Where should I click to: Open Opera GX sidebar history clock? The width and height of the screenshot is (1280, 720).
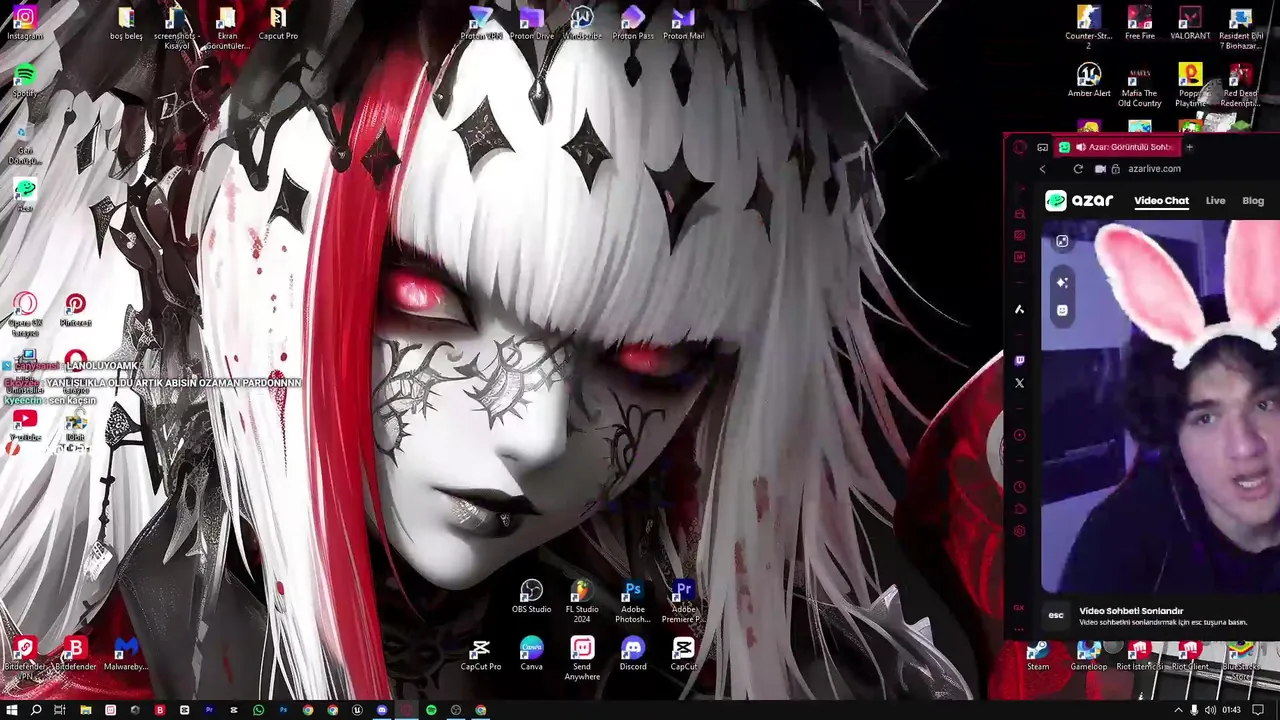tap(1019, 487)
